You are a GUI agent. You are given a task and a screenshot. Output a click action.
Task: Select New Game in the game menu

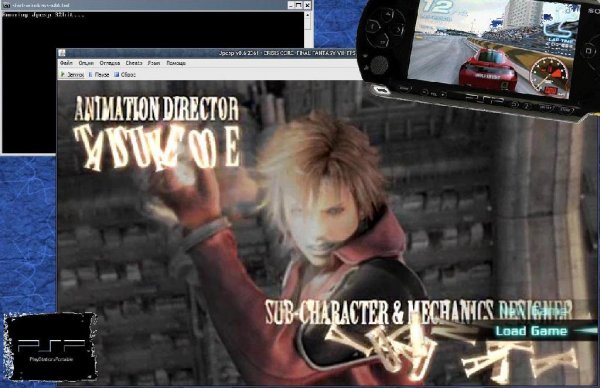(x=533, y=312)
